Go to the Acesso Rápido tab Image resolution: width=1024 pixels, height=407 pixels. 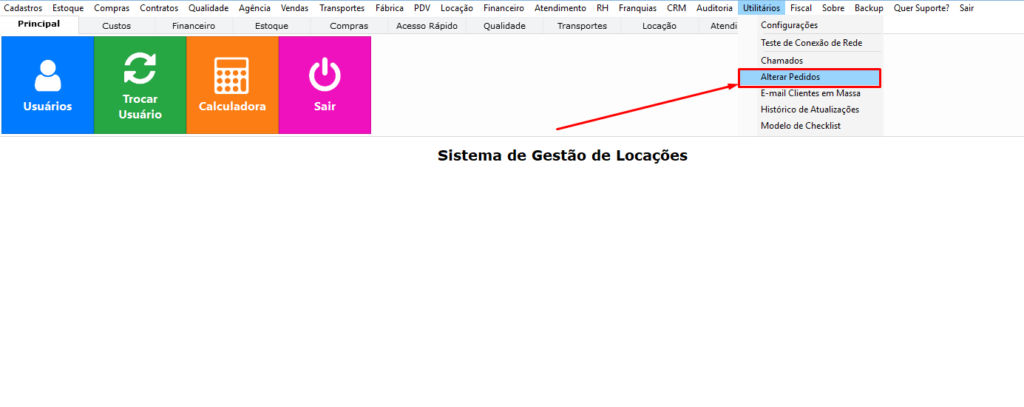(x=425, y=26)
